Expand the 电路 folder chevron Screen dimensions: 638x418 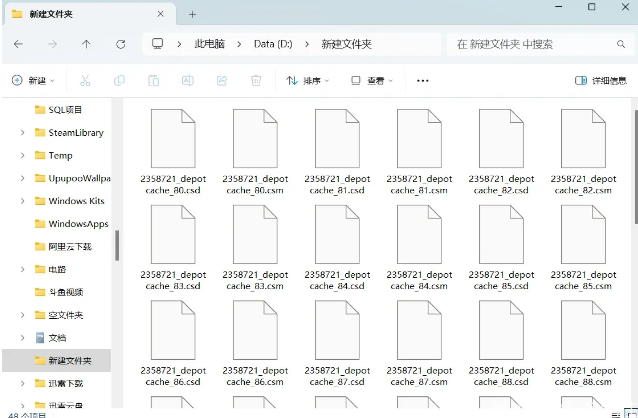22,269
